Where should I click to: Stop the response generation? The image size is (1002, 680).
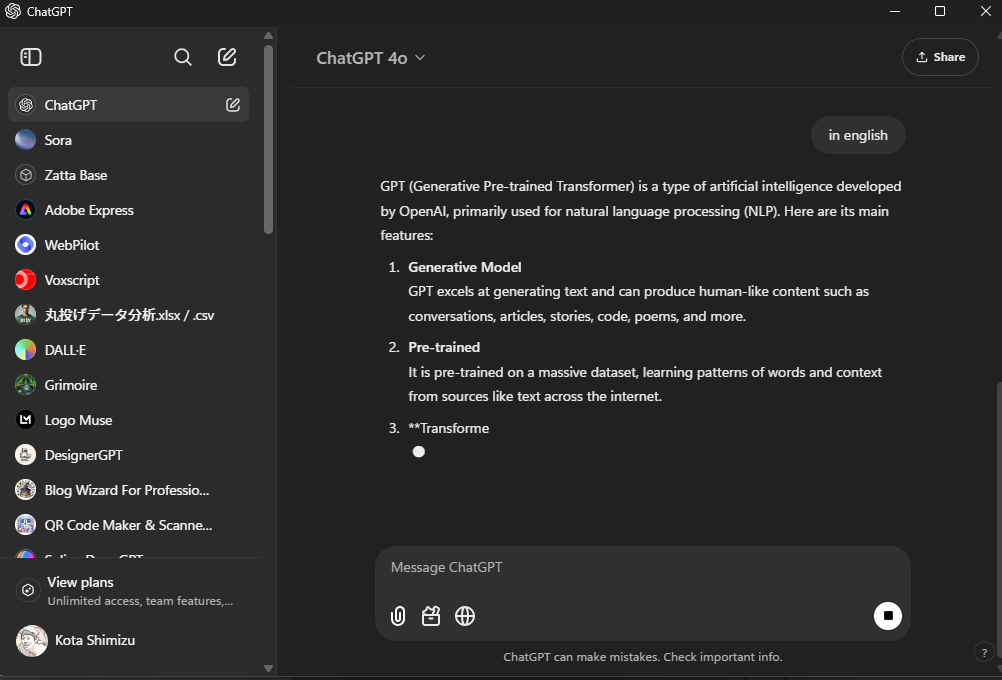(x=887, y=616)
